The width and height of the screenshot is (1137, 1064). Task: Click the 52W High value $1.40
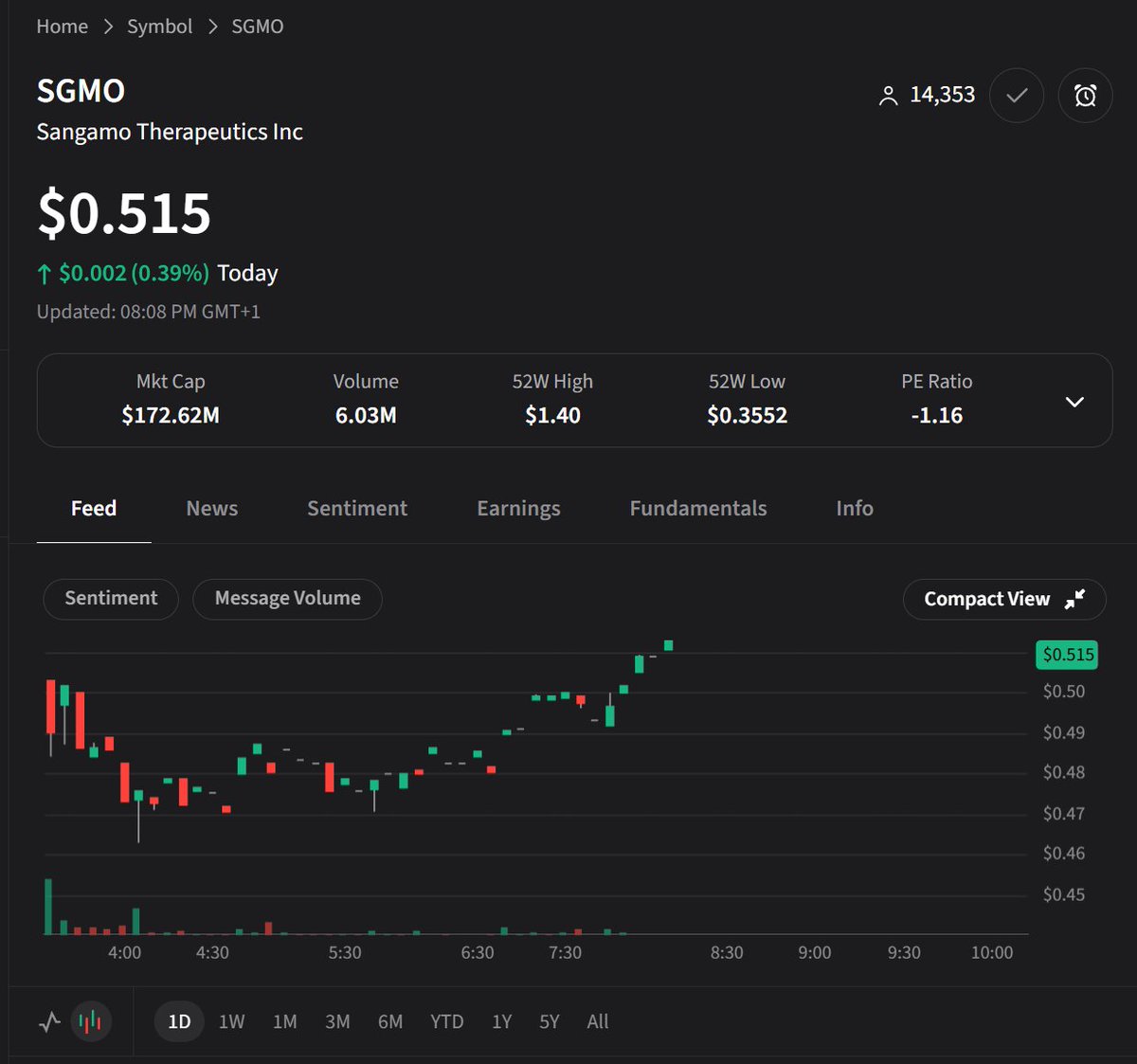point(552,415)
